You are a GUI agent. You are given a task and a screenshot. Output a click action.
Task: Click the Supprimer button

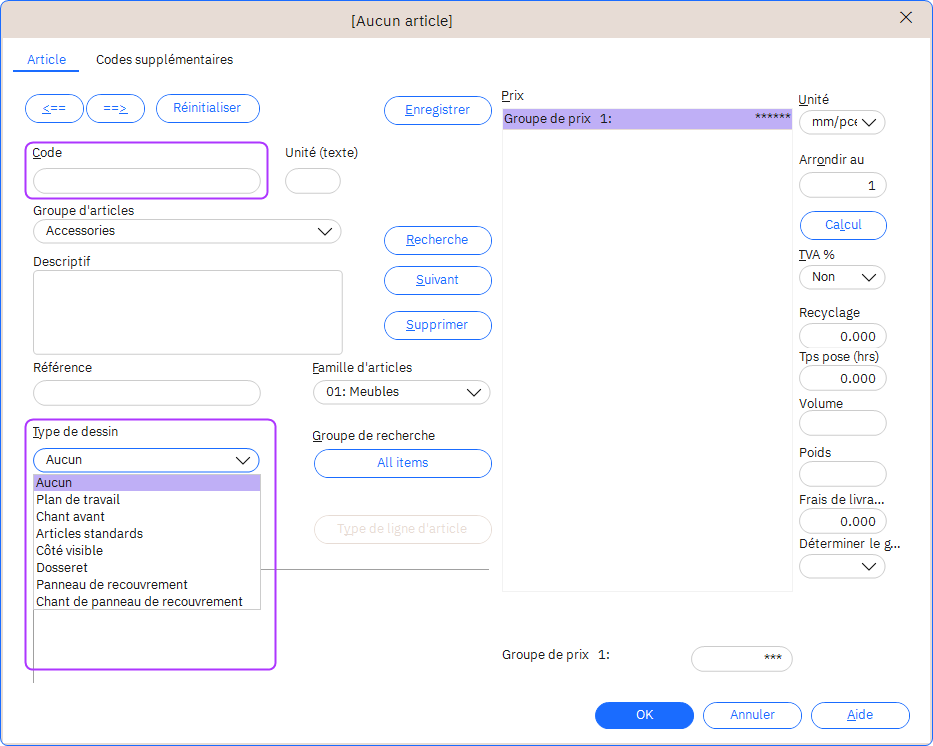[x=437, y=325]
